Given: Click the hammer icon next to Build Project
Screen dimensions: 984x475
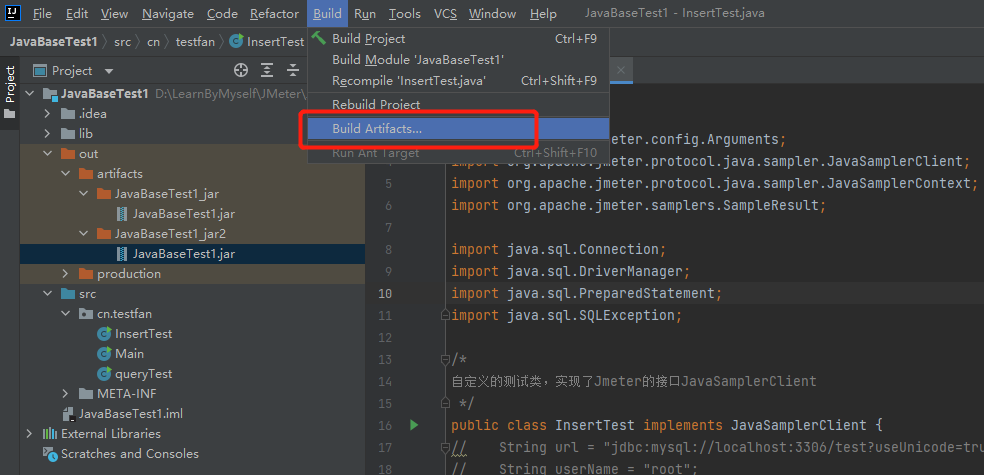Looking at the screenshot, I should (319, 38).
